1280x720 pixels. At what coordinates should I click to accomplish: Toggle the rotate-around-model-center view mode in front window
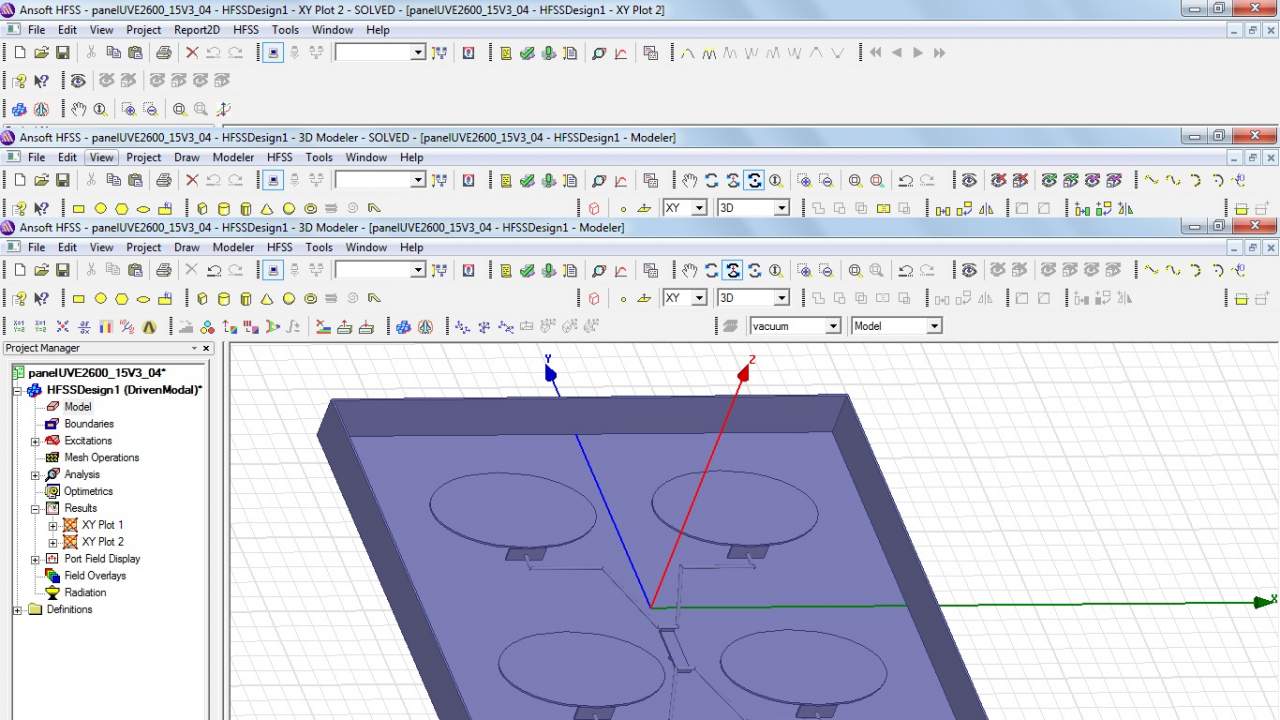point(711,270)
